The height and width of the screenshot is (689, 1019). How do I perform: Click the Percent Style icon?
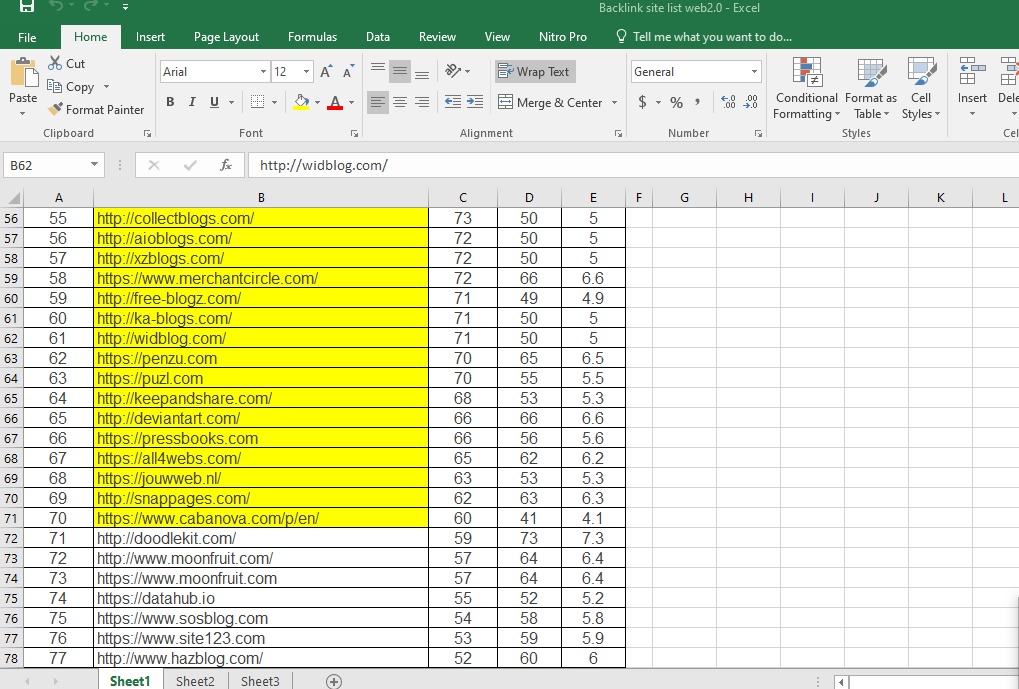coord(677,102)
